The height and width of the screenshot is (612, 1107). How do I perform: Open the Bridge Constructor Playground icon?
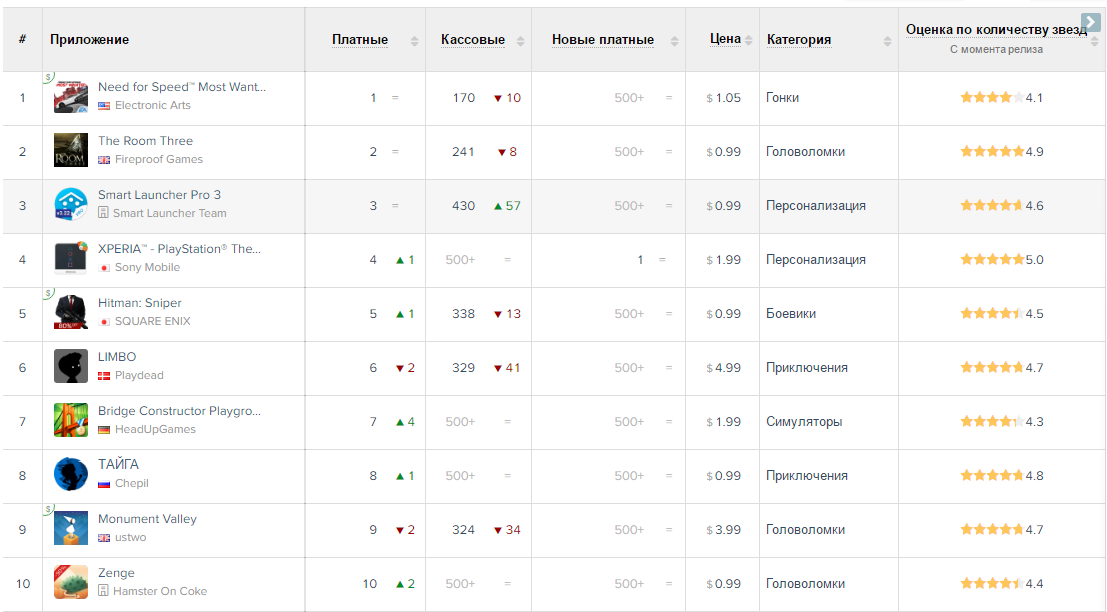(x=71, y=421)
